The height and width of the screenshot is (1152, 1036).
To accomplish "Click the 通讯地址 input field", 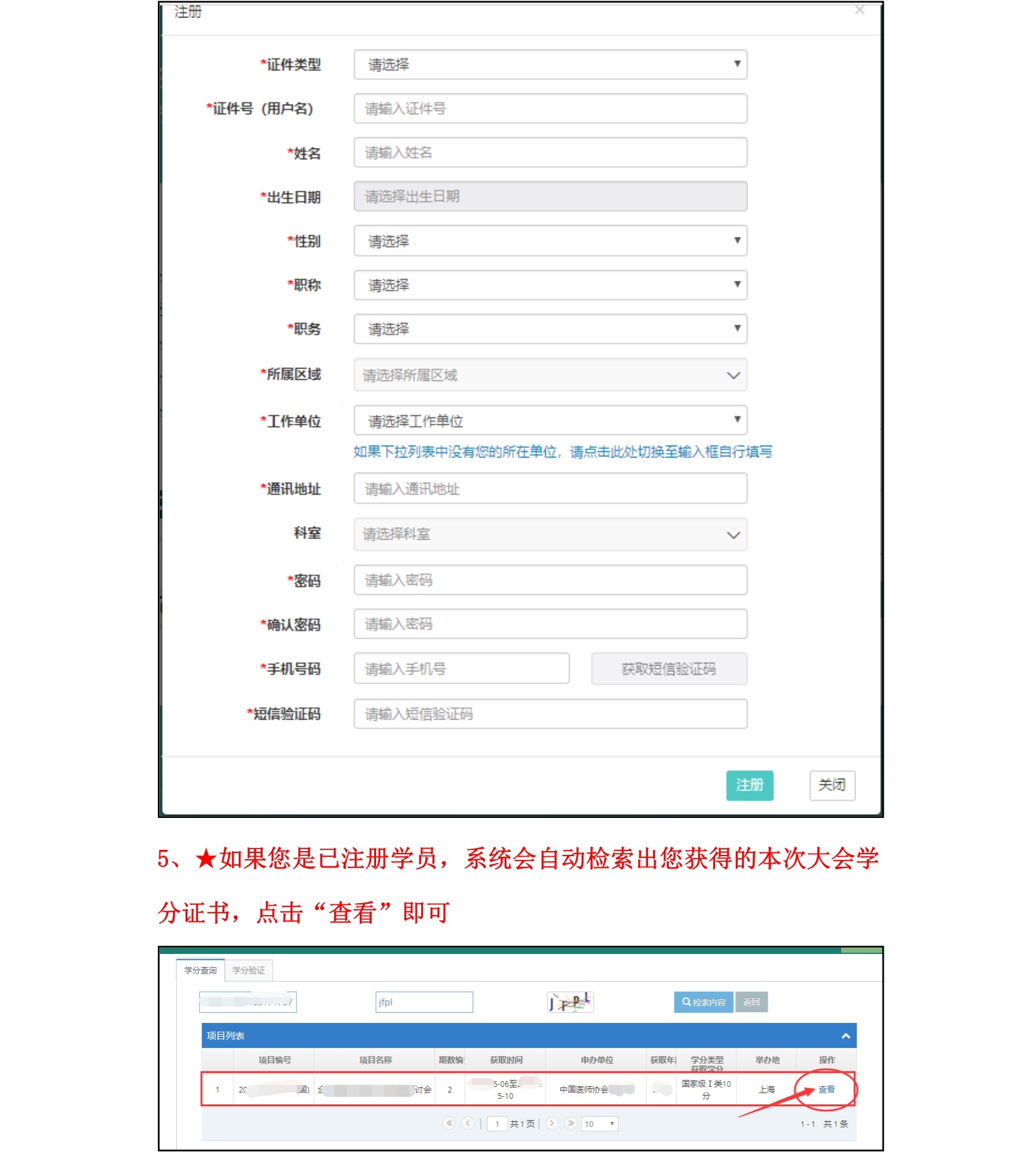I will [x=550, y=488].
